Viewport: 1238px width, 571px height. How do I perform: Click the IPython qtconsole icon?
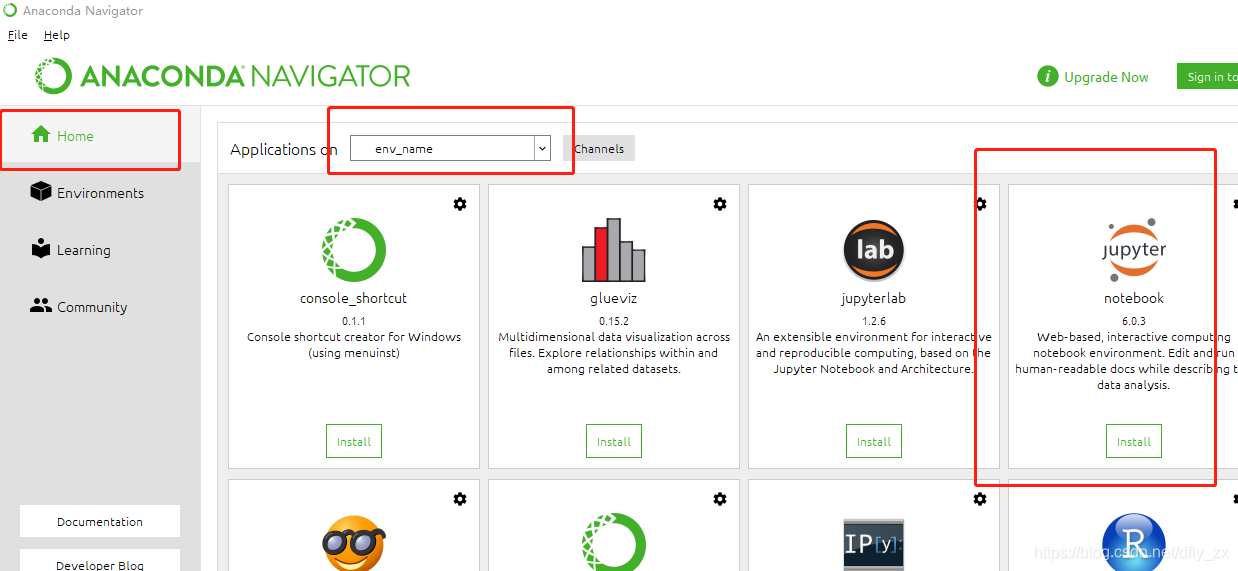(874, 545)
